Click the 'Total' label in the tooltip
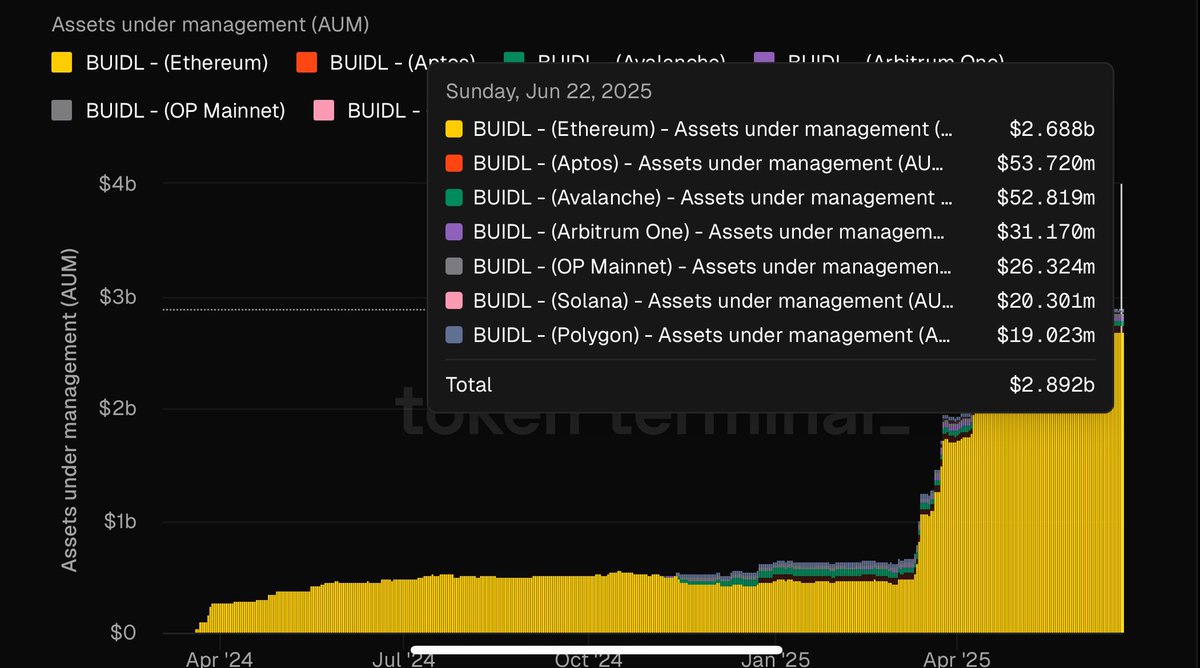The height and width of the screenshot is (668, 1200). (469, 385)
